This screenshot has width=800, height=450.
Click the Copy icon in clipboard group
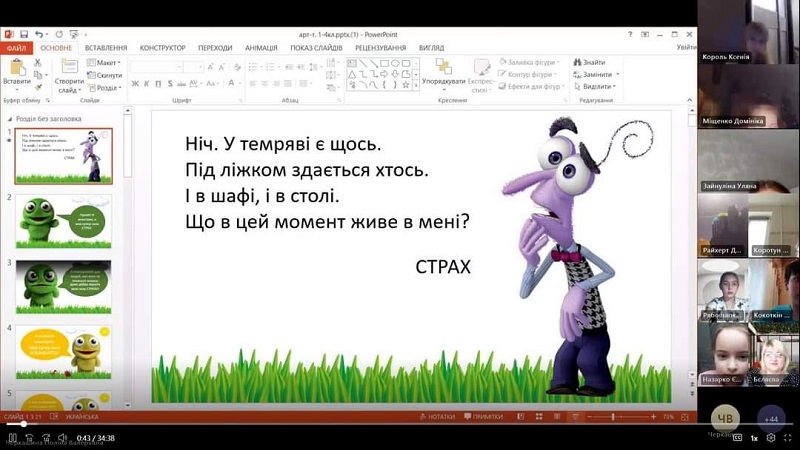click(37, 75)
